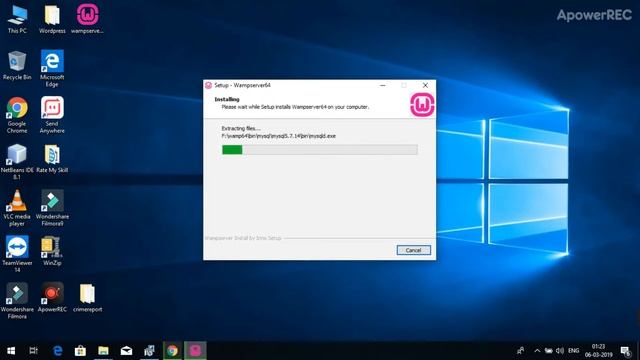Open the Wordpress folder on desktop
This screenshot has height=360, width=640.
(52, 19)
